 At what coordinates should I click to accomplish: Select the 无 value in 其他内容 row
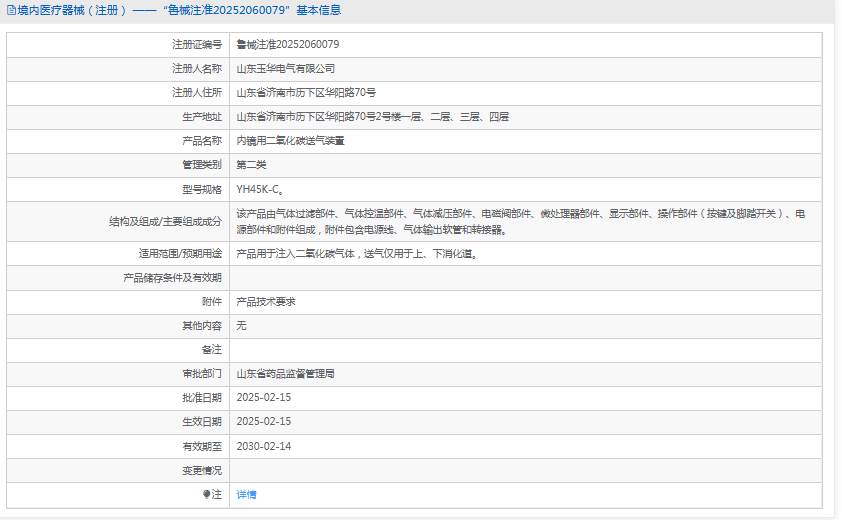click(242, 326)
